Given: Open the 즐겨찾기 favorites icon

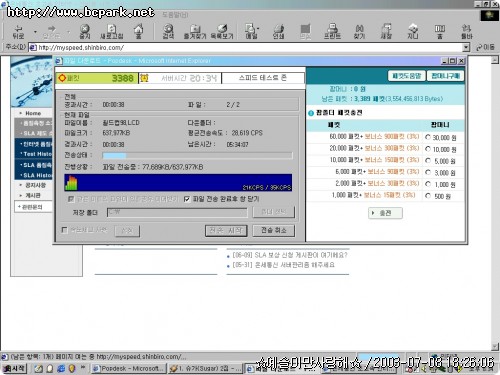Looking at the screenshot, I should click(195, 32).
